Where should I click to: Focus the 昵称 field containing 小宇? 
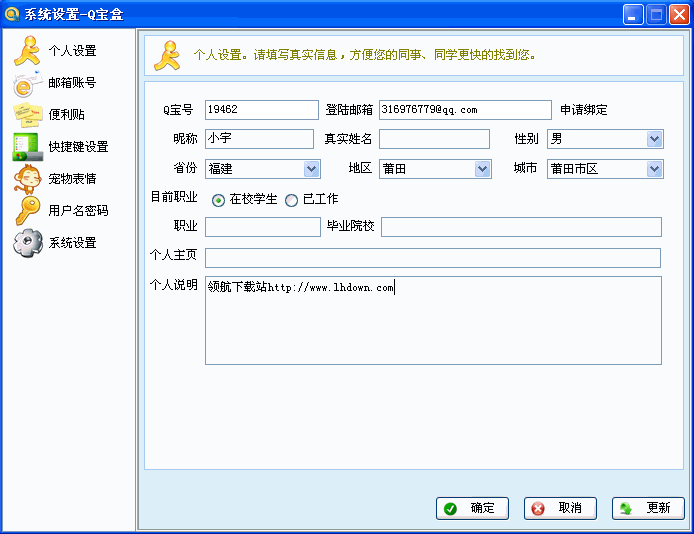[259, 139]
